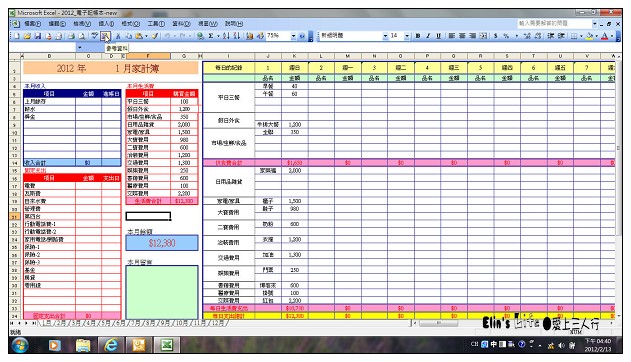
Task: Toggle Bold formatting
Action: click(418, 36)
